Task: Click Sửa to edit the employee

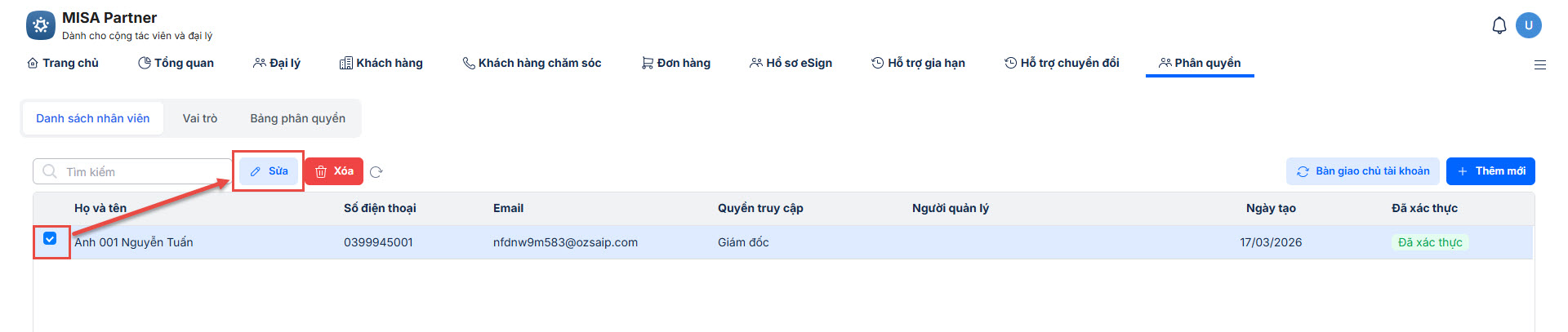Action: [269, 171]
